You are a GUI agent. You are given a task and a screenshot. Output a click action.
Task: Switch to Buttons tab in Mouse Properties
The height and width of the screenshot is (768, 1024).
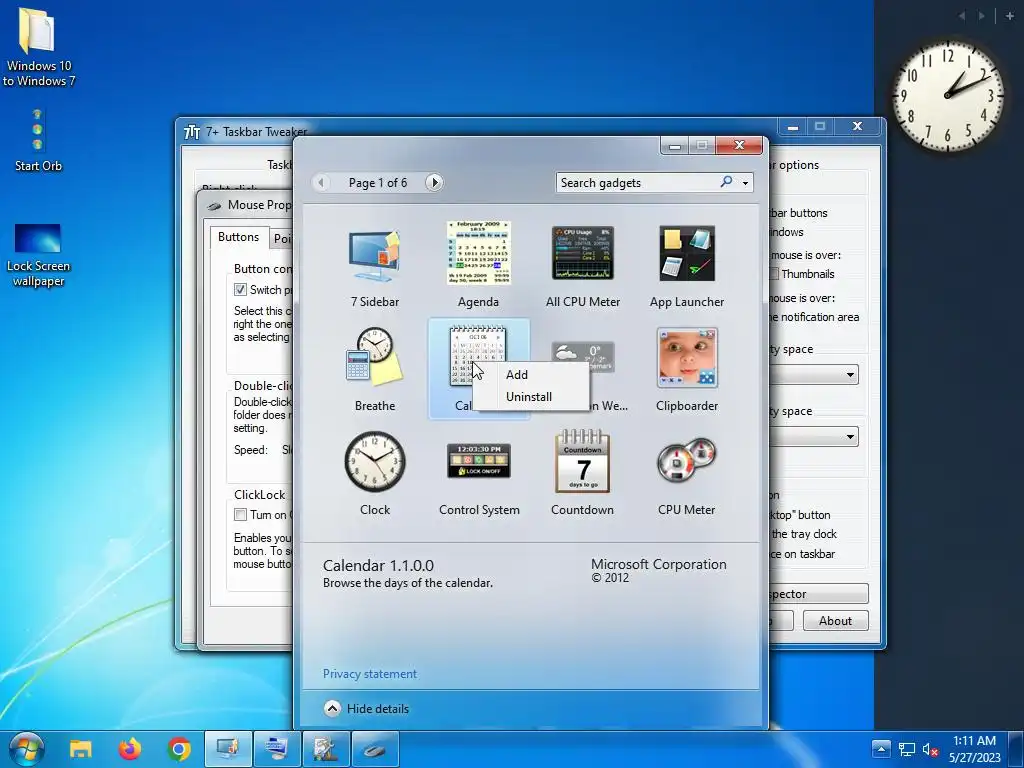pos(238,237)
